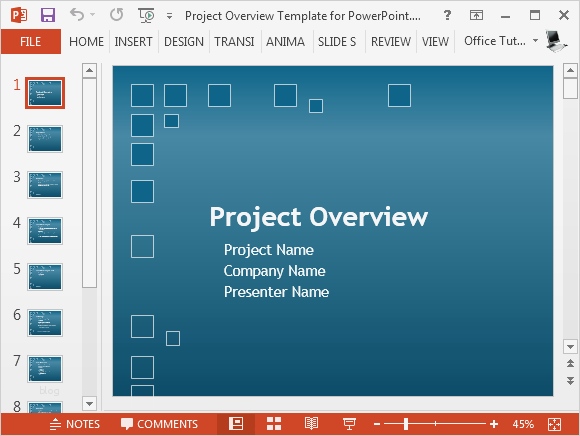The height and width of the screenshot is (436, 580).
Task: Save the presentation with the floppy icon
Action: (48, 15)
